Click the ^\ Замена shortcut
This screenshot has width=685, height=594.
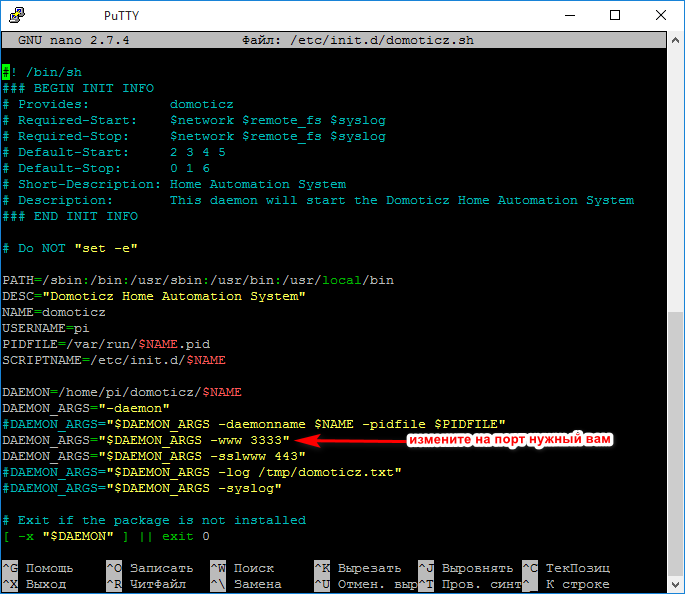246,584
